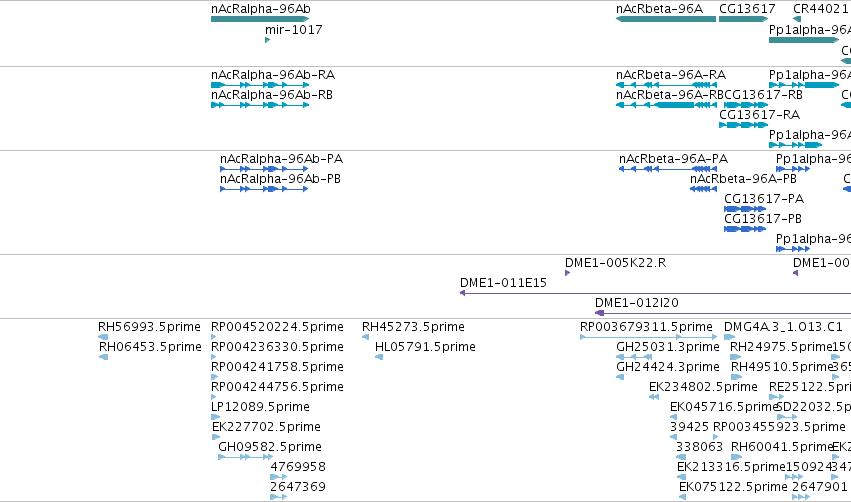
Task: Select the nAcRbeta-96A gene bar
Action: (x=666, y=19)
